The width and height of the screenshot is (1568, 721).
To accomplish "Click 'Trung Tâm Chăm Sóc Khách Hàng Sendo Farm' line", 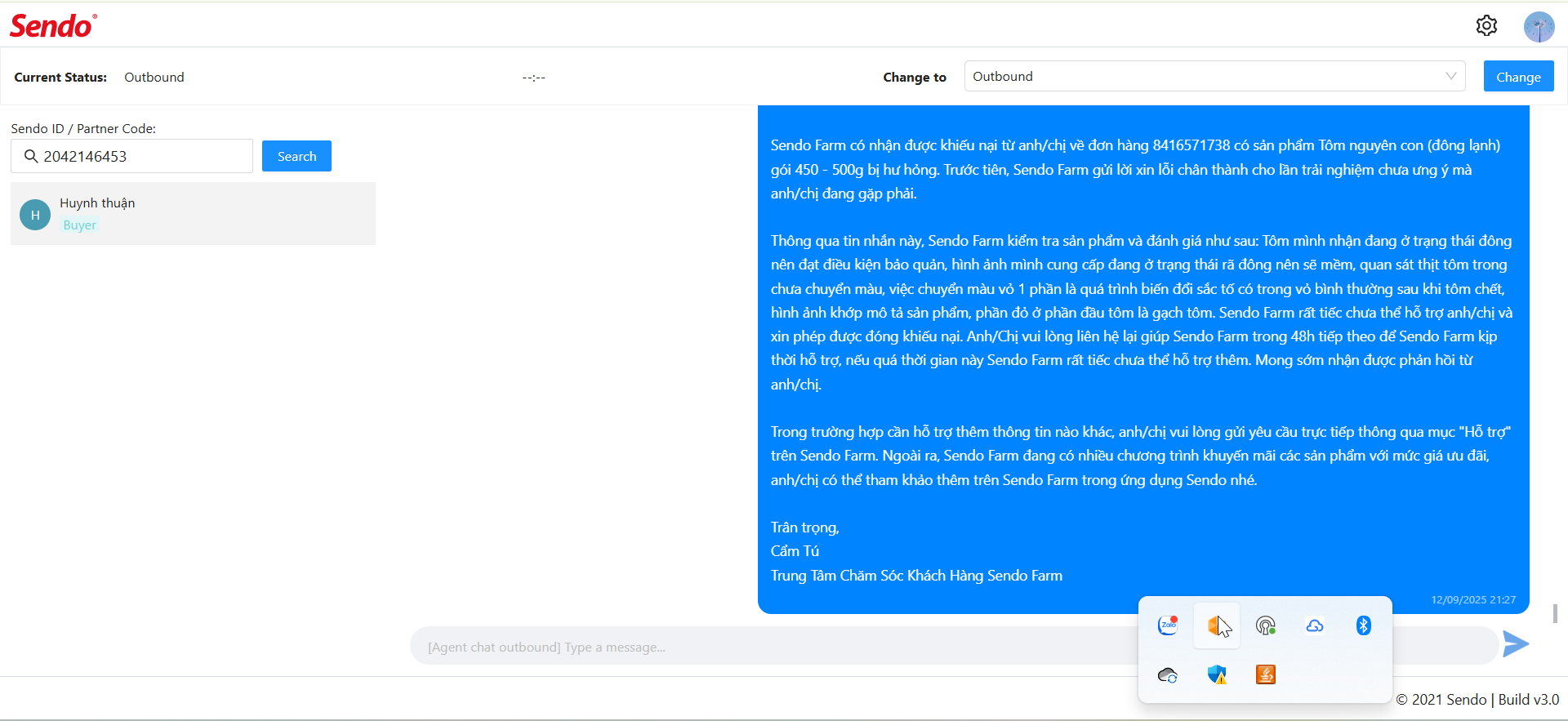I will [x=916, y=576].
